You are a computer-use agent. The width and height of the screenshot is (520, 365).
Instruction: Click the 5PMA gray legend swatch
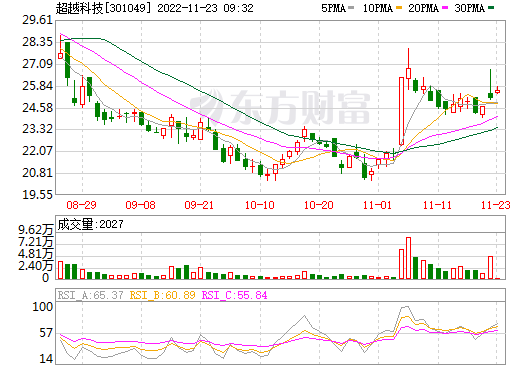click(x=351, y=8)
